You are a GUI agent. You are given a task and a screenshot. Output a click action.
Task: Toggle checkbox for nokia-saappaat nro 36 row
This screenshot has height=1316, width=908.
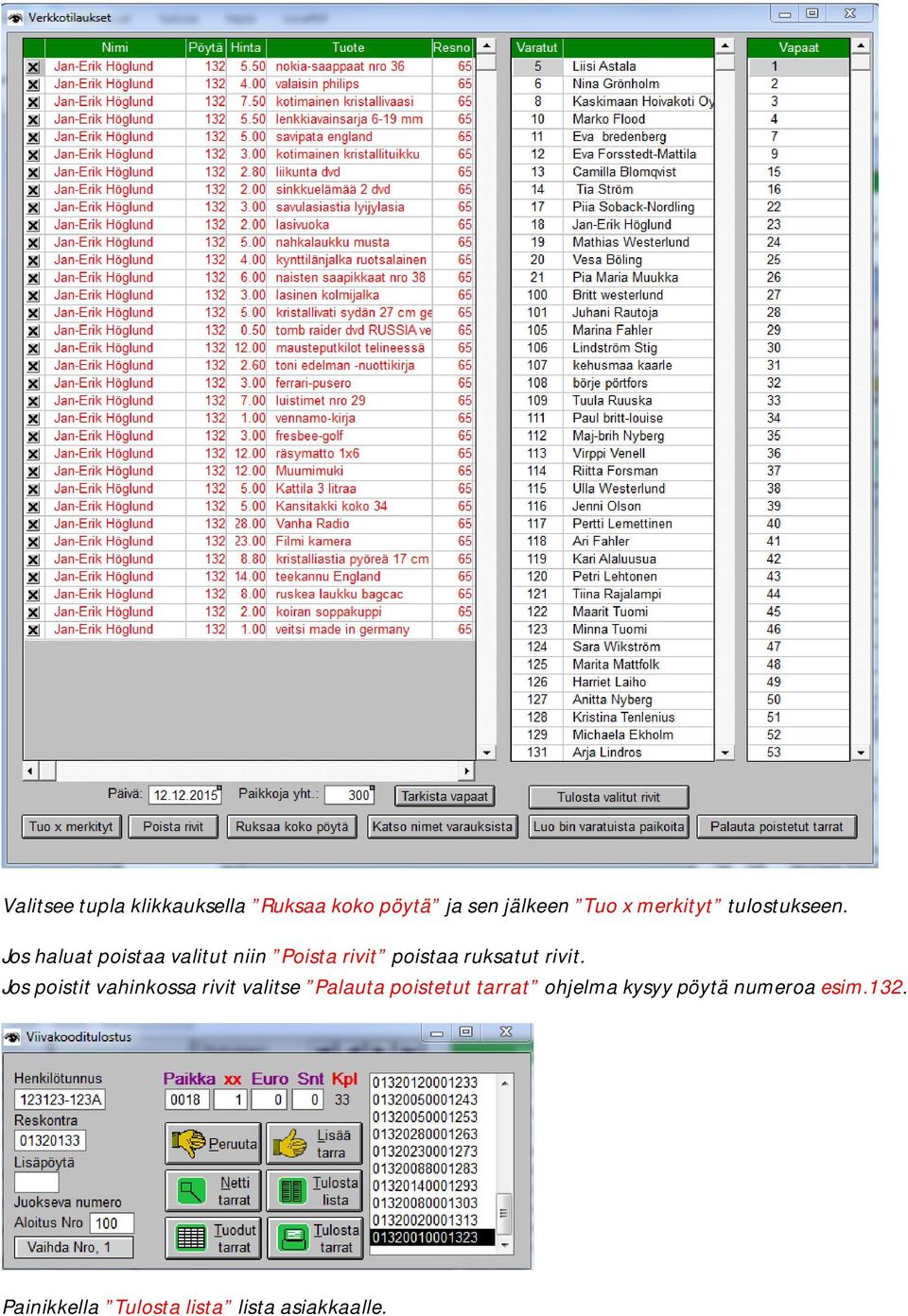(33, 67)
